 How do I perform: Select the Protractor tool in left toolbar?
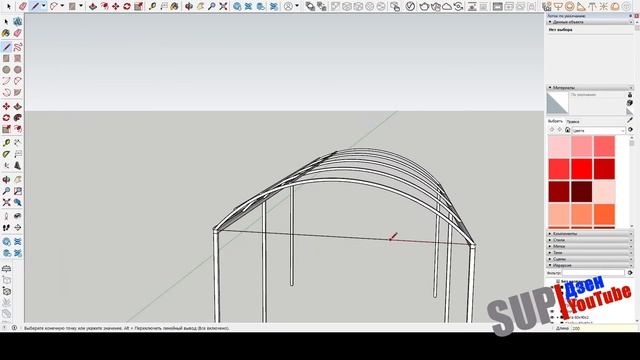[6, 154]
